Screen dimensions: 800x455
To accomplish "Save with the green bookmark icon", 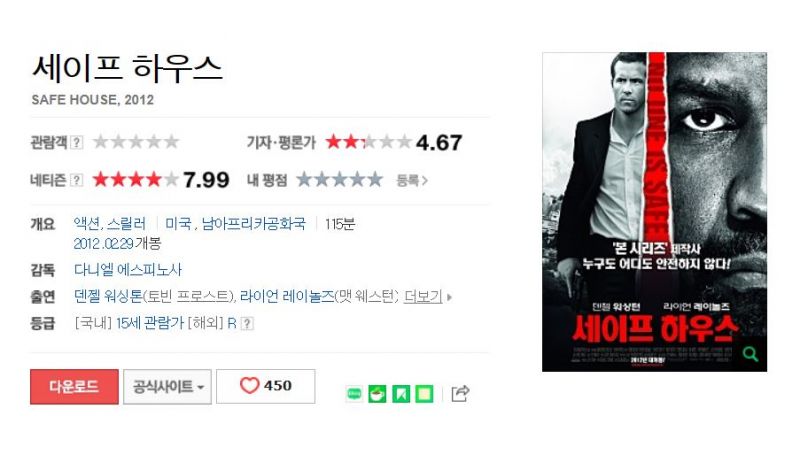I will pyautogui.click(x=401, y=394).
